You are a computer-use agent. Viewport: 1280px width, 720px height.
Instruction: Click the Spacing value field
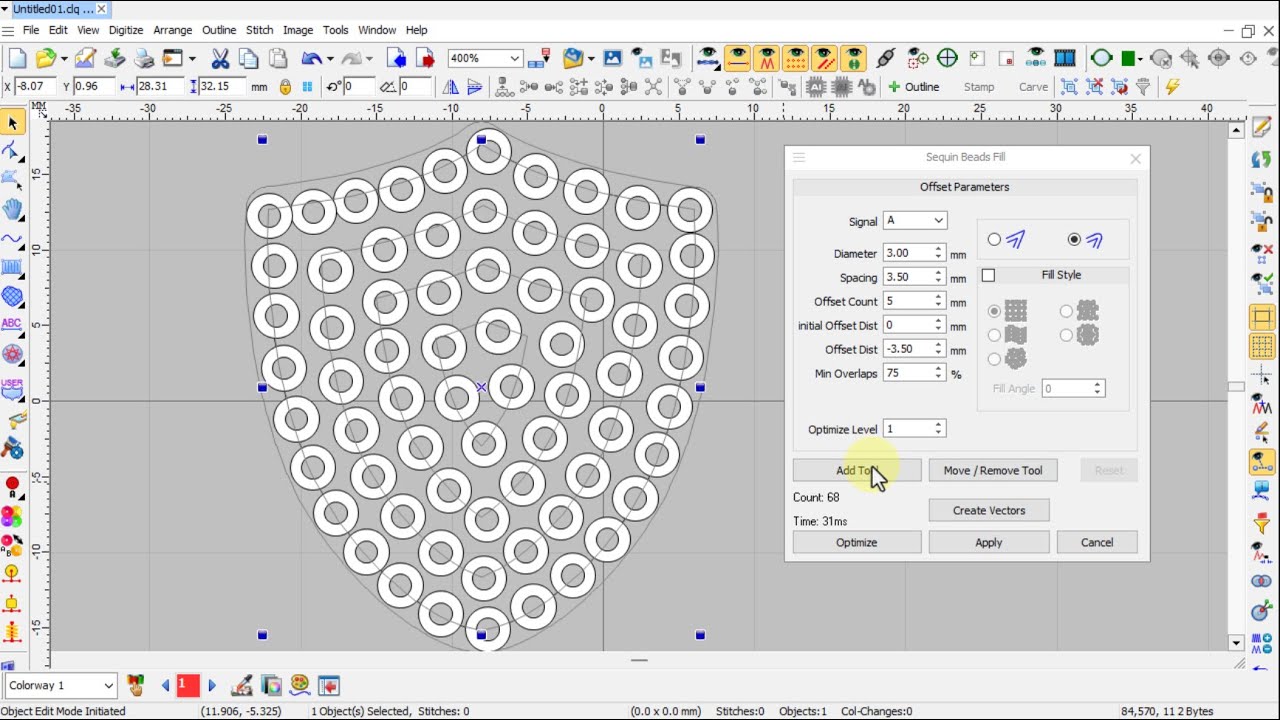coord(908,277)
